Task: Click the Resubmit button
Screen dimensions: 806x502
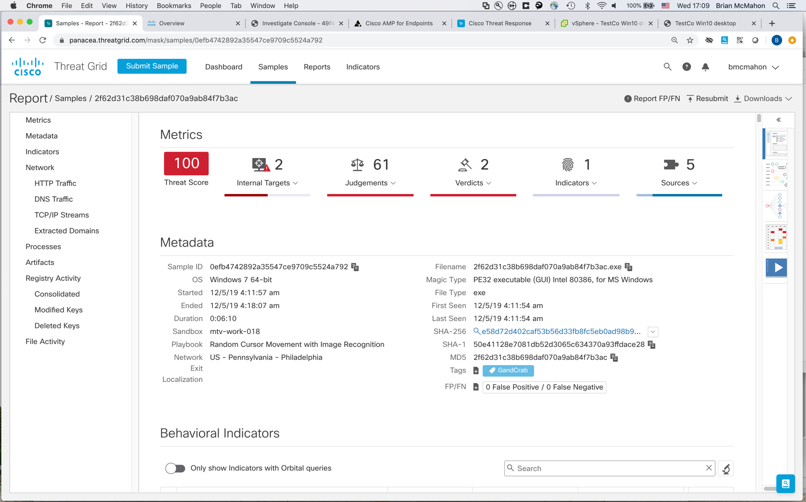Action: pyautogui.click(x=707, y=99)
